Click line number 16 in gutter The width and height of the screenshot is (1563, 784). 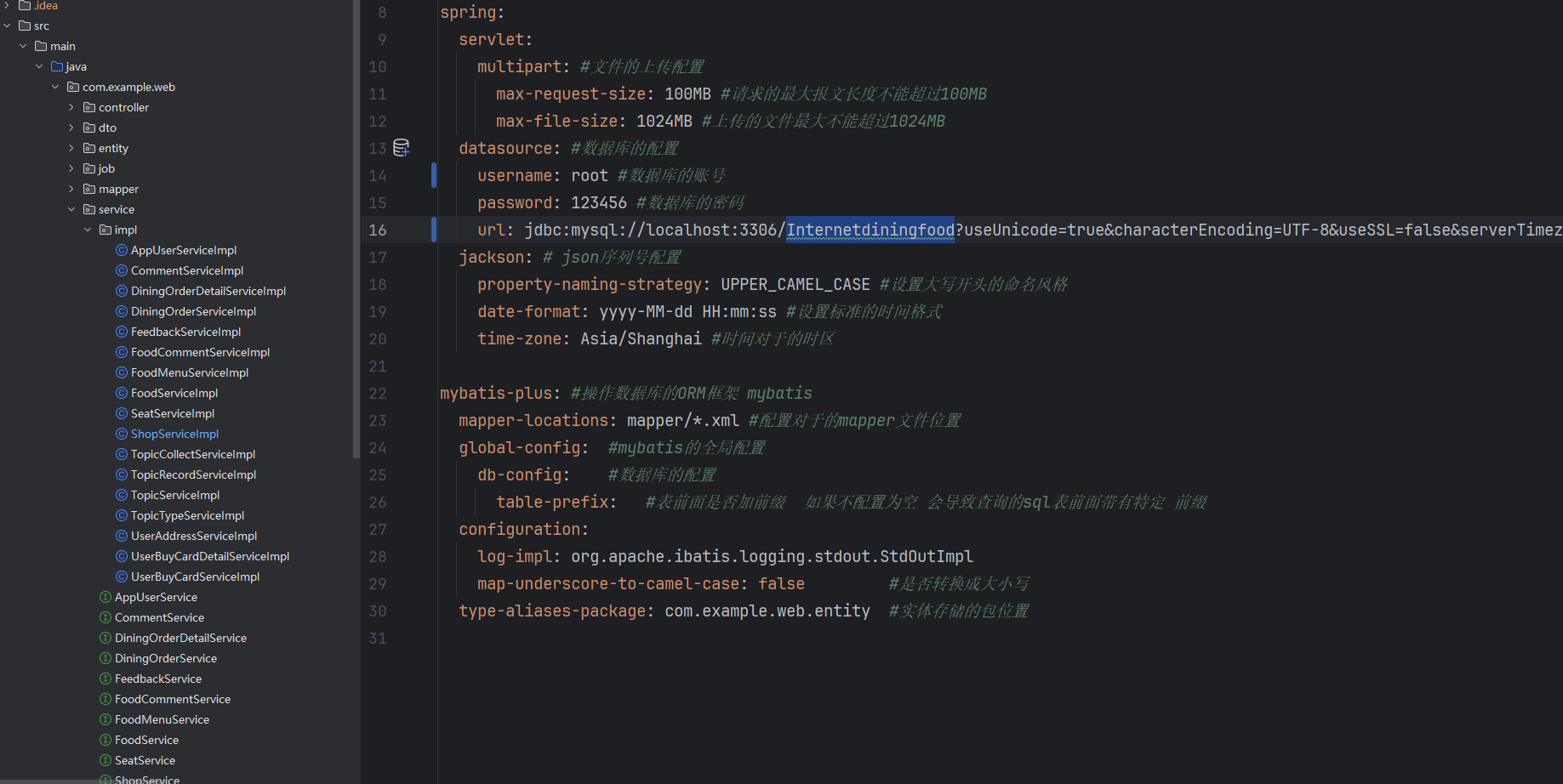378,230
